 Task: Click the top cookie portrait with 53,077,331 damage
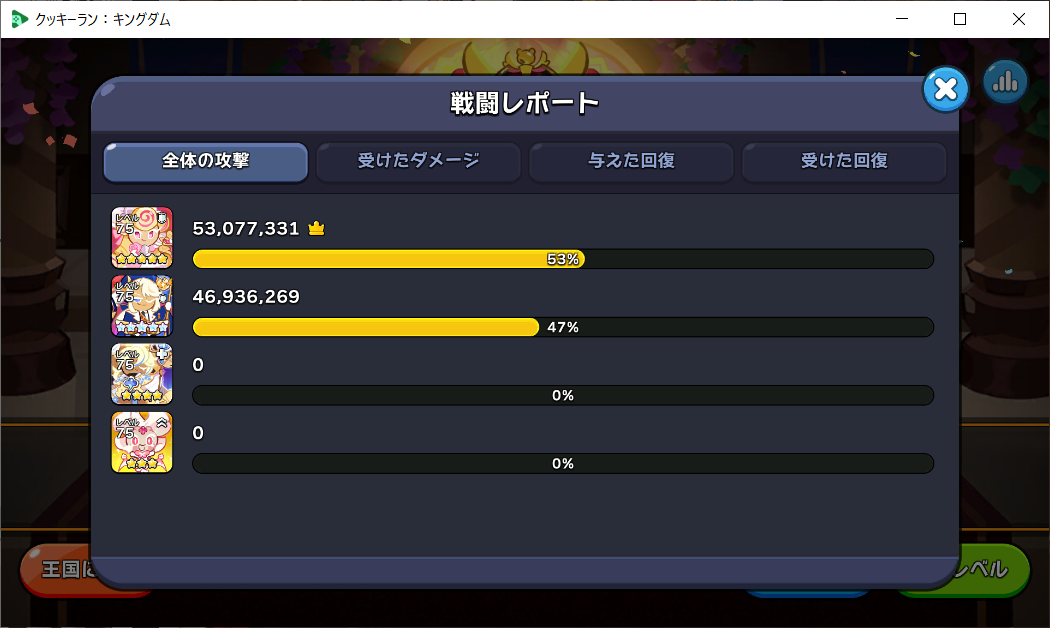coord(142,237)
